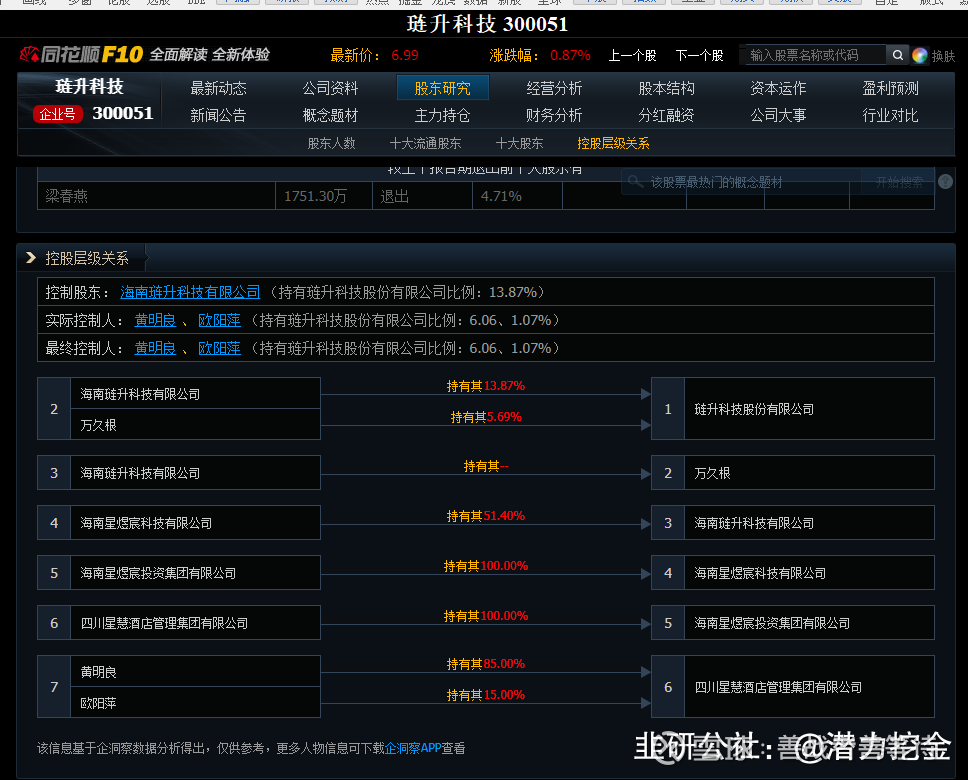Open the 股本结构 tab
This screenshot has width=968, height=780.
pyautogui.click(x=666, y=88)
